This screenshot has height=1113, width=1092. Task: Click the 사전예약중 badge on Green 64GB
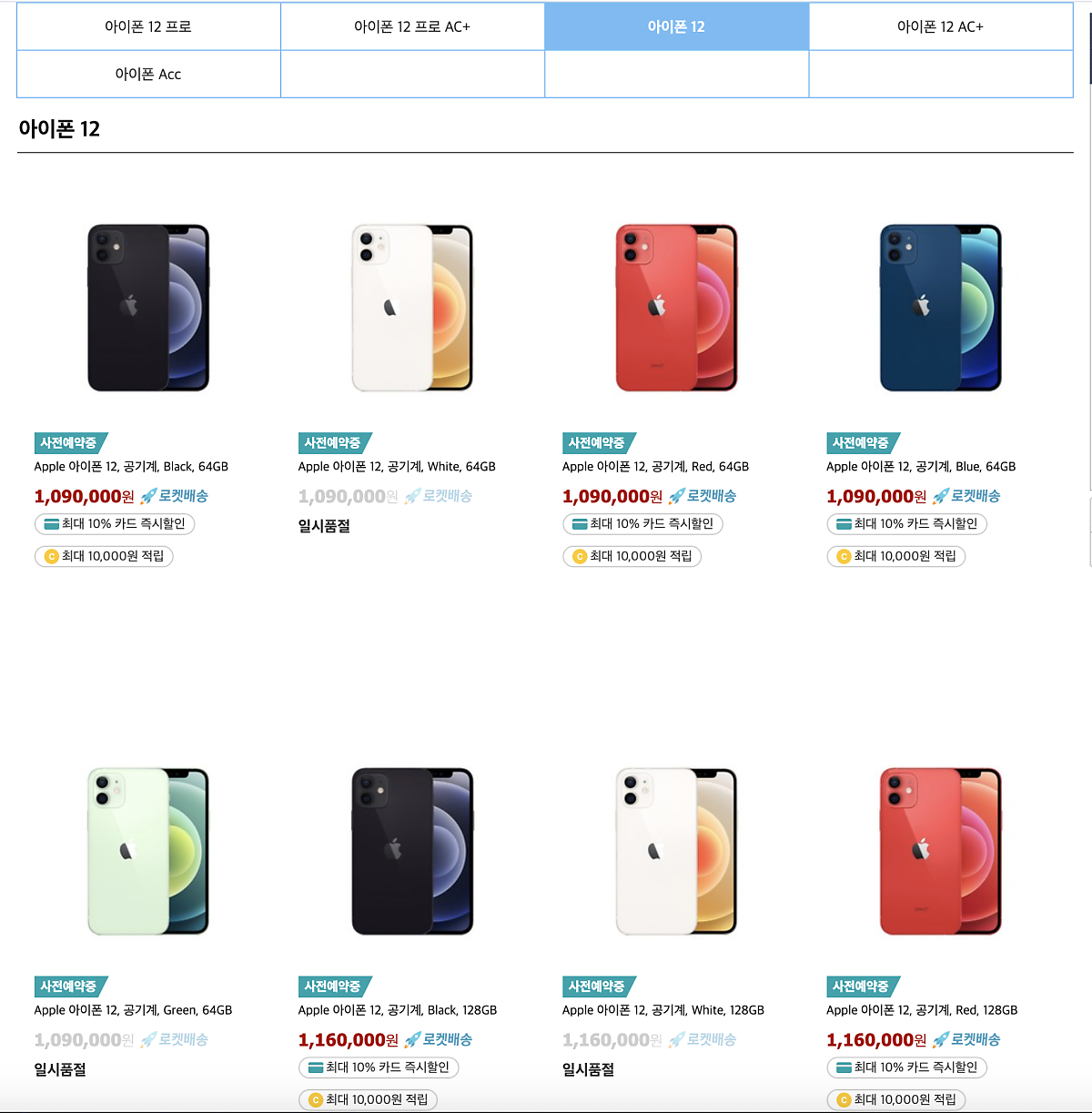tap(71, 987)
